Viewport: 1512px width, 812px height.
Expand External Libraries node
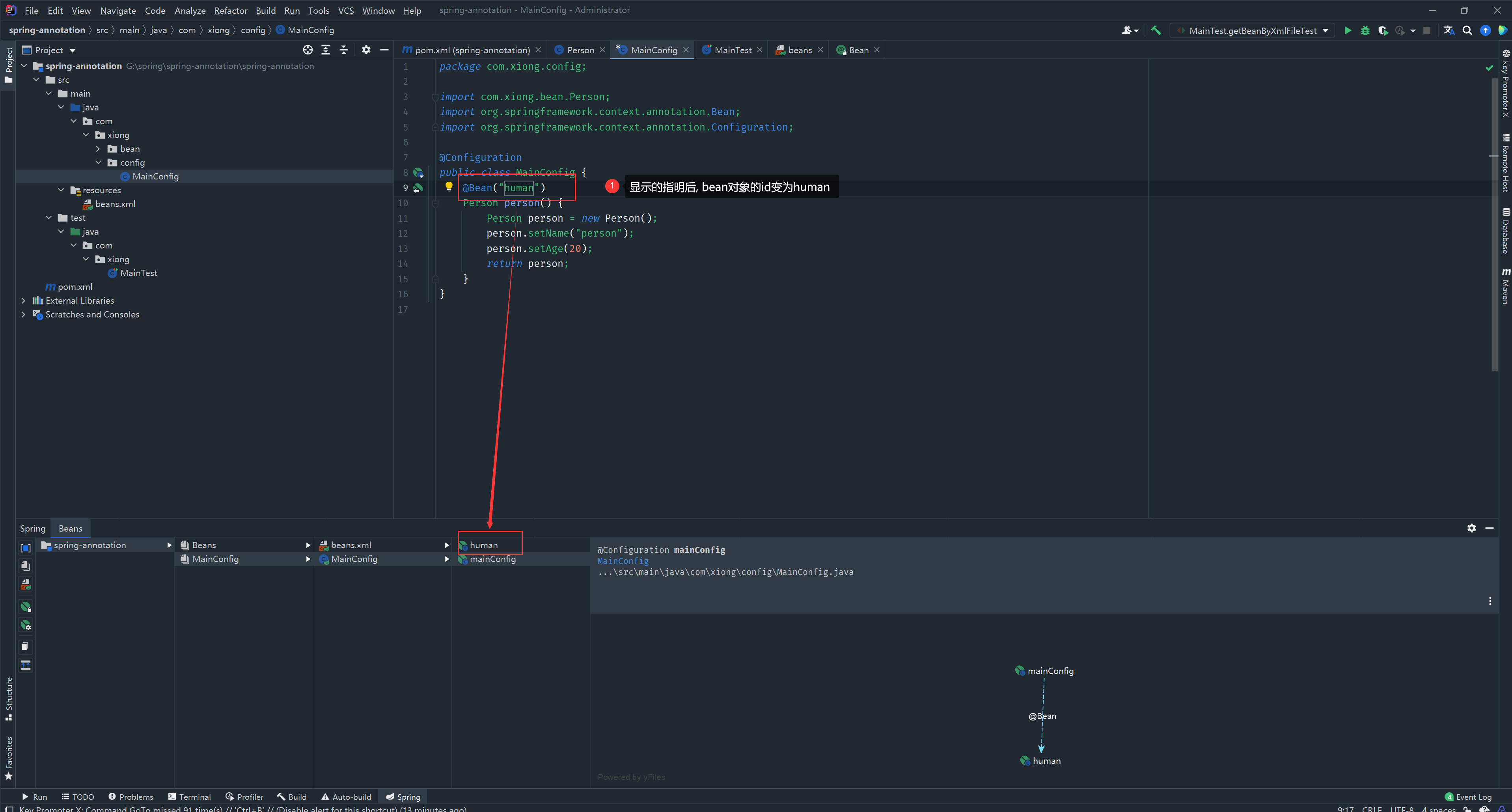(x=24, y=301)
